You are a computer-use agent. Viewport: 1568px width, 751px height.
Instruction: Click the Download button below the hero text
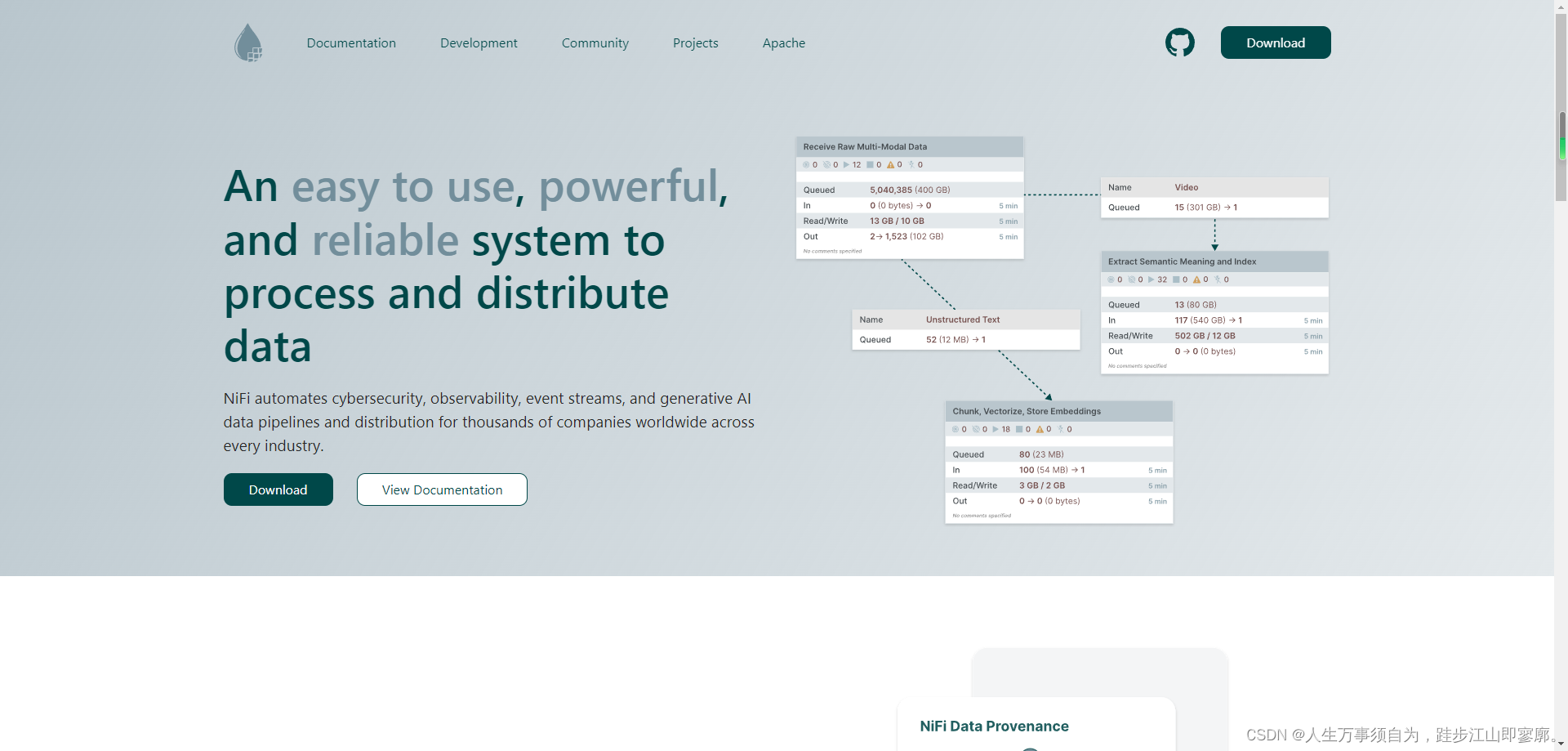pyautogui.click(x=278, y=489)
